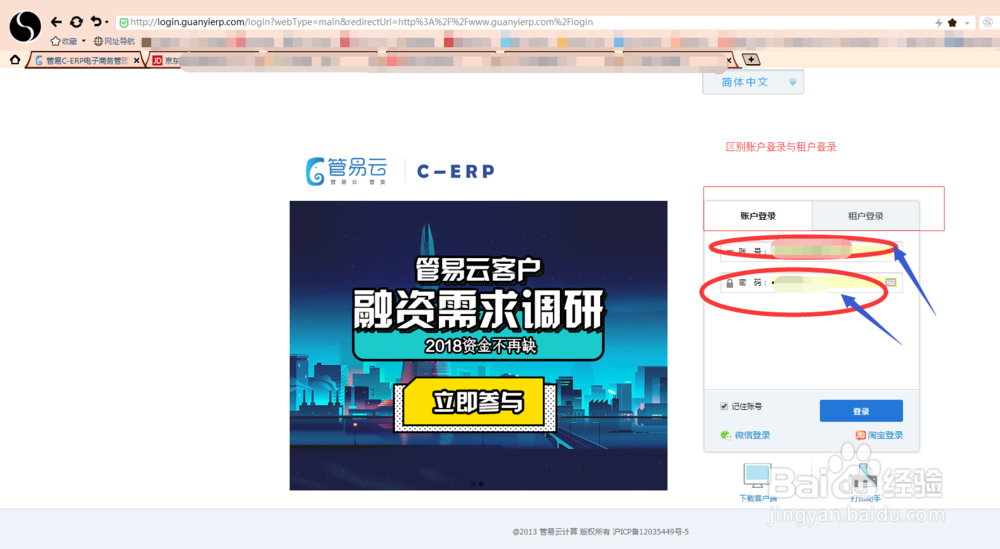Click the 融资需求调研 banner image
The height and width of the screenshot is (549, 1000).
(478, 346)
